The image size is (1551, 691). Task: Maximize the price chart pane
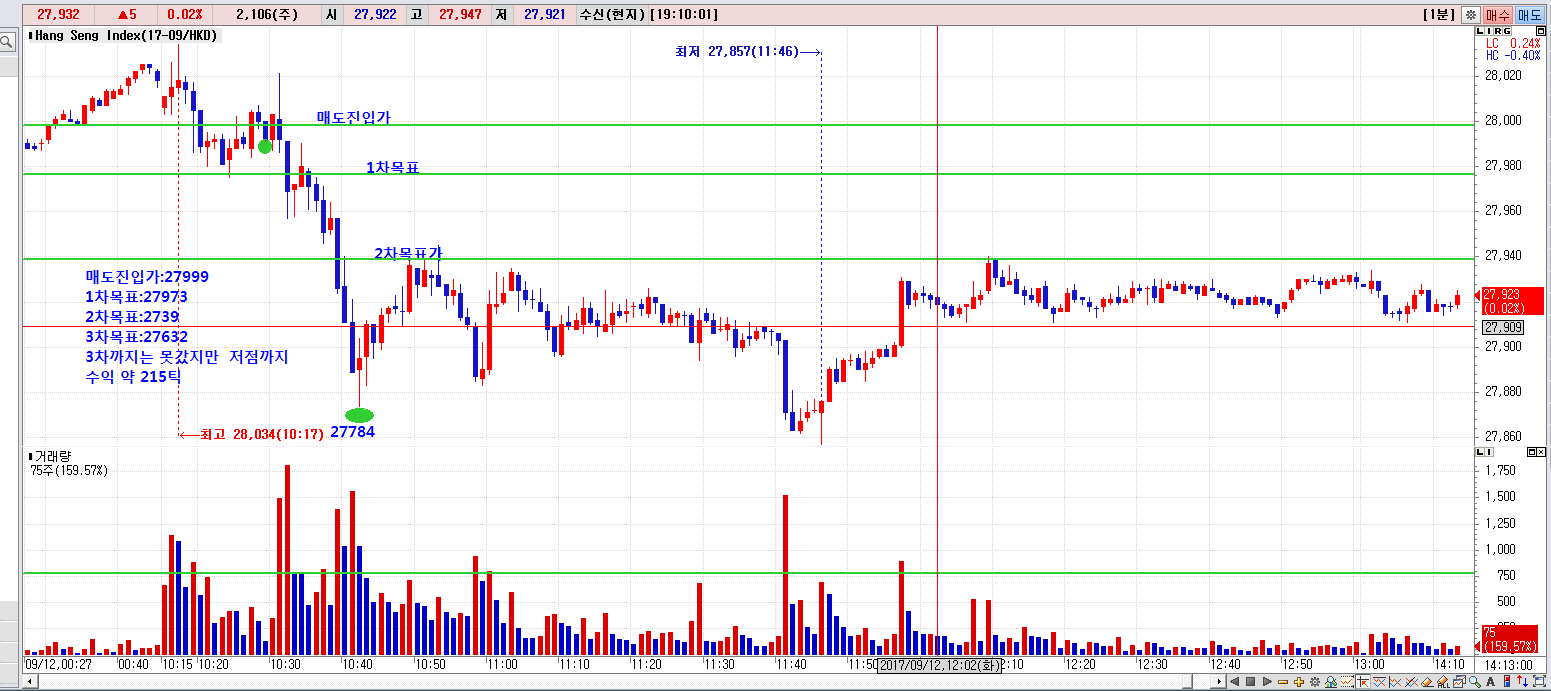click(1541, 31)
